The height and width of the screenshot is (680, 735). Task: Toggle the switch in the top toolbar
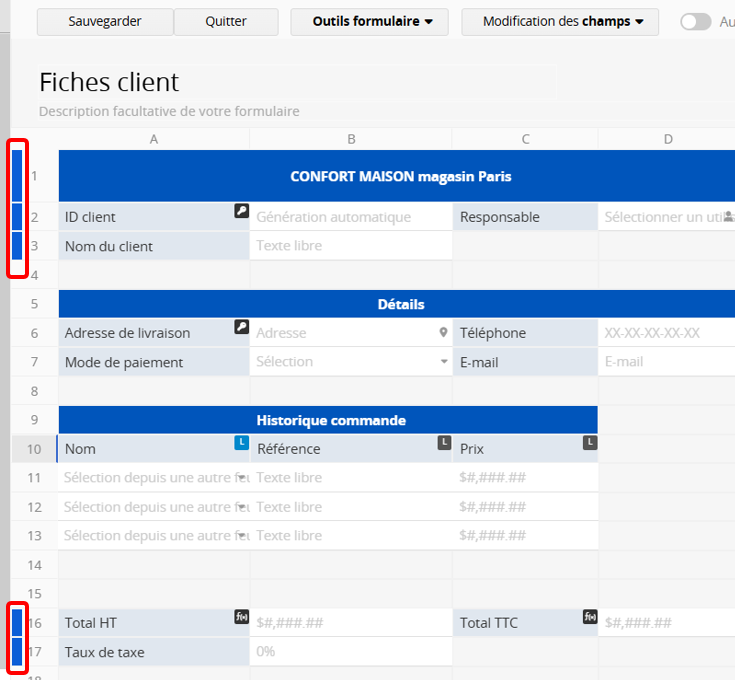point(695,22)
